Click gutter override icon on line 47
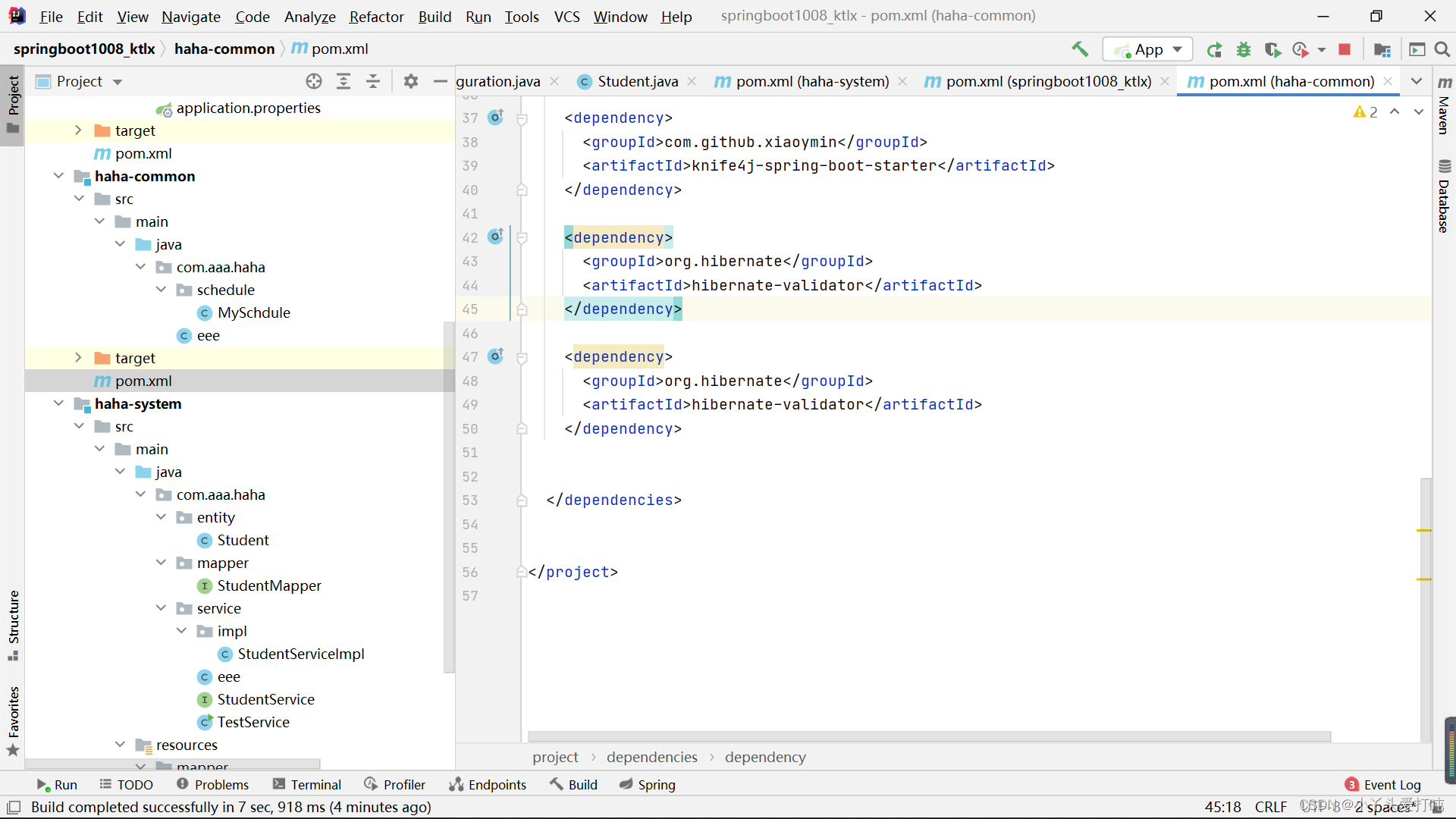This screenshot has width=1456, height=819. click(496, 356)
